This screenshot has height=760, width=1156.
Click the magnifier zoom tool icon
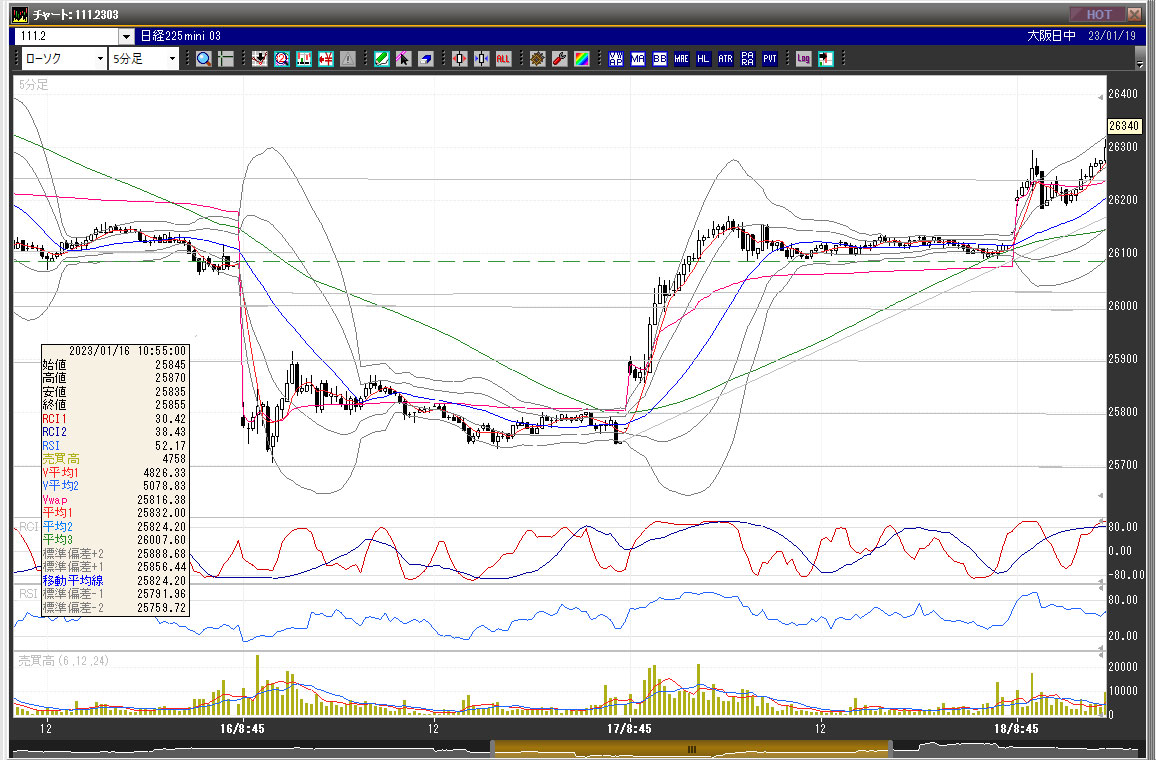point(204,59)
